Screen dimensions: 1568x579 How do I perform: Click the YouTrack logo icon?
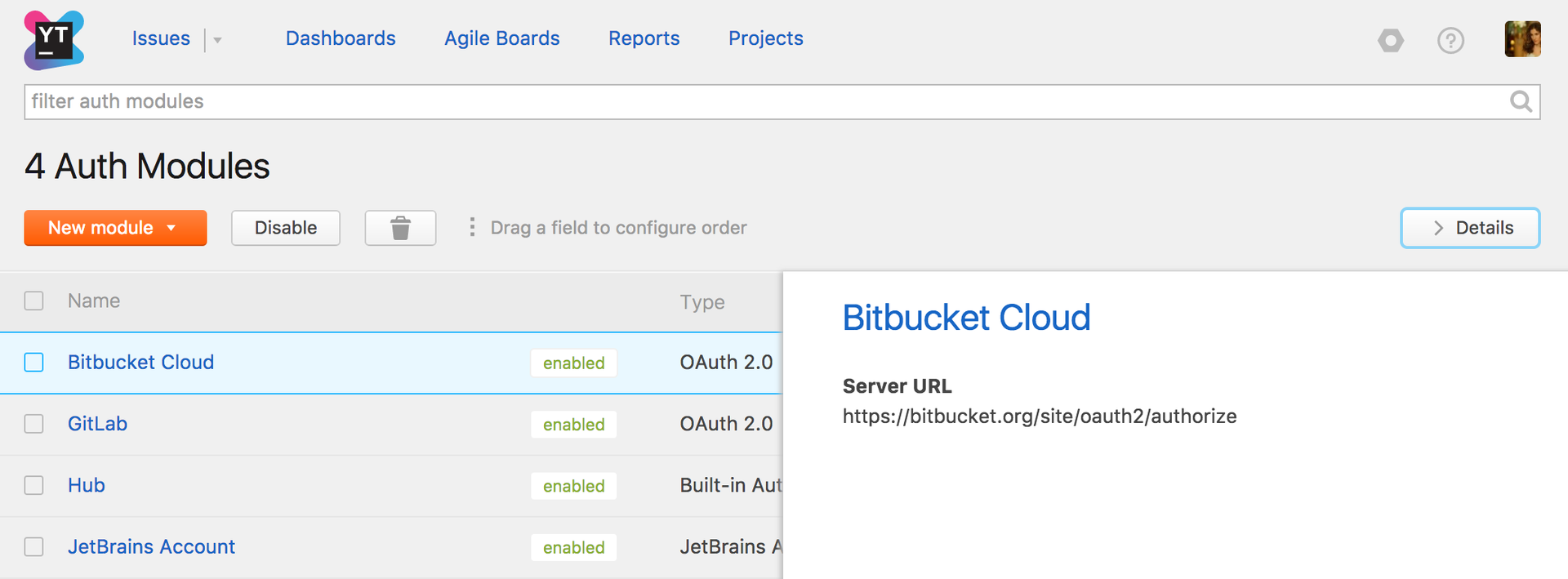[x=54, y=40]
